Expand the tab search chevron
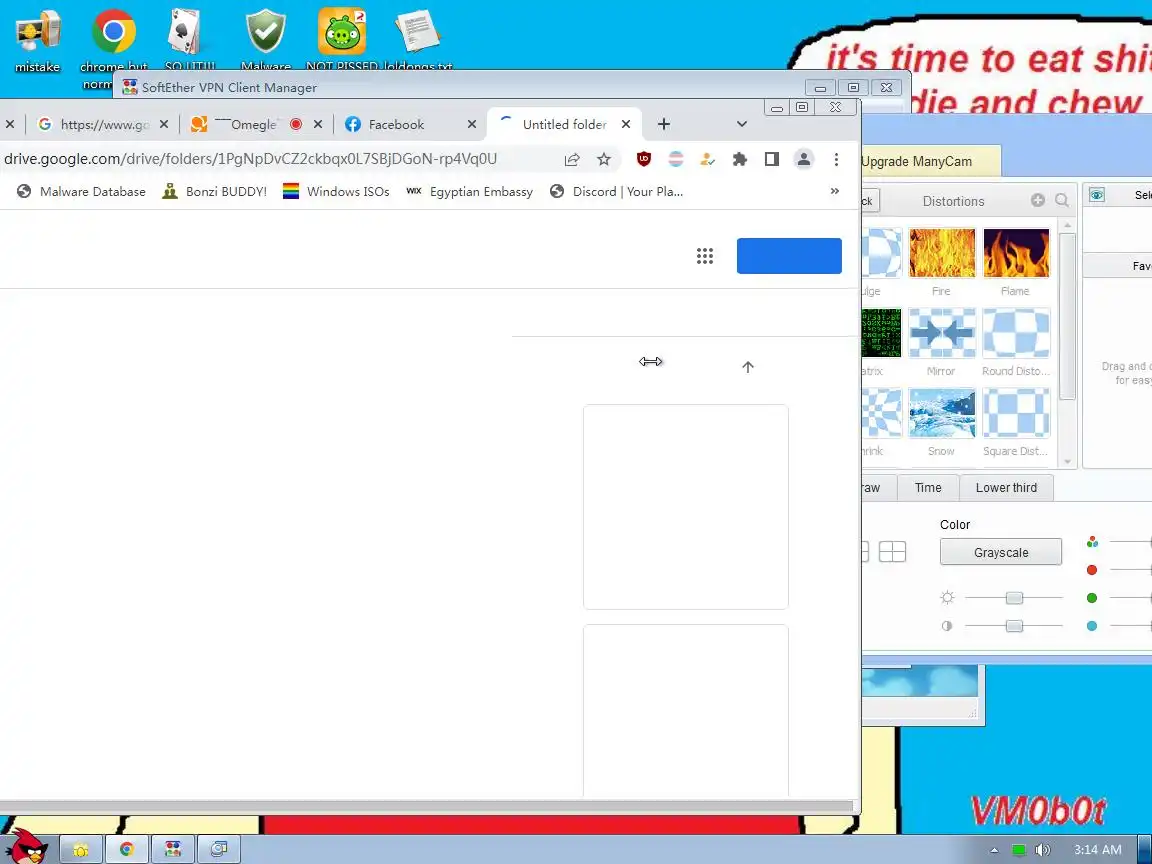The width and height of the screenshot is (1152, 864). (742, 124)
